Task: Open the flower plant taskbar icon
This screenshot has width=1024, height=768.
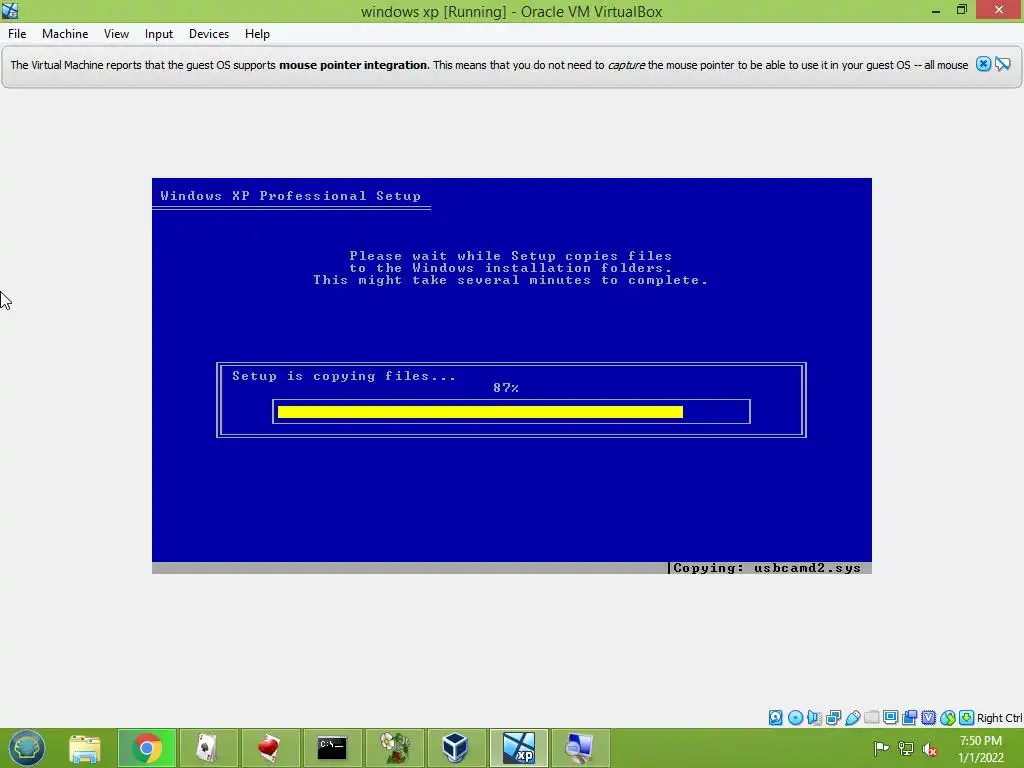Action: (x=394, y=748)
